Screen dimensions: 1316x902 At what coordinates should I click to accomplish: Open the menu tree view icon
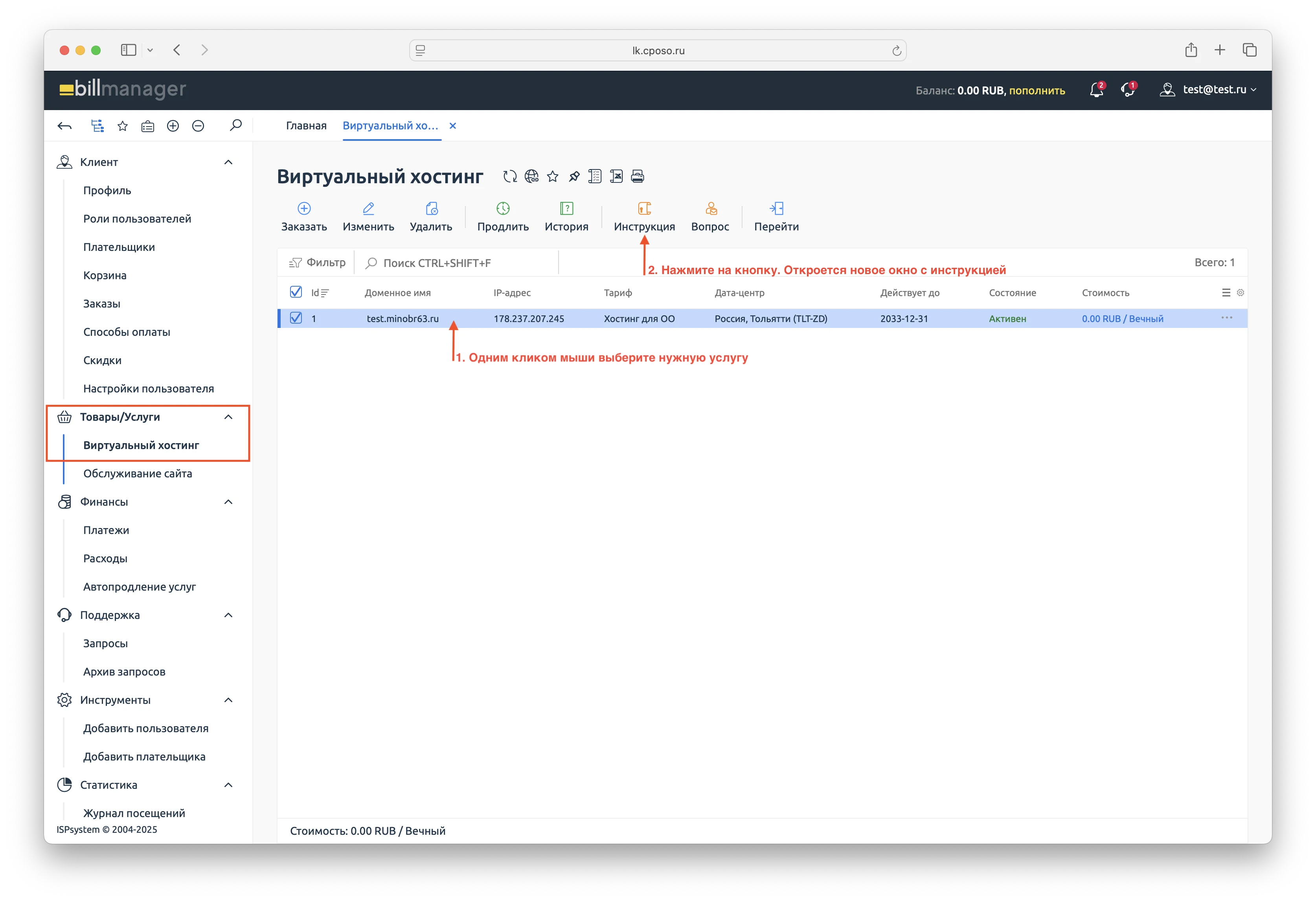[97, 126]
